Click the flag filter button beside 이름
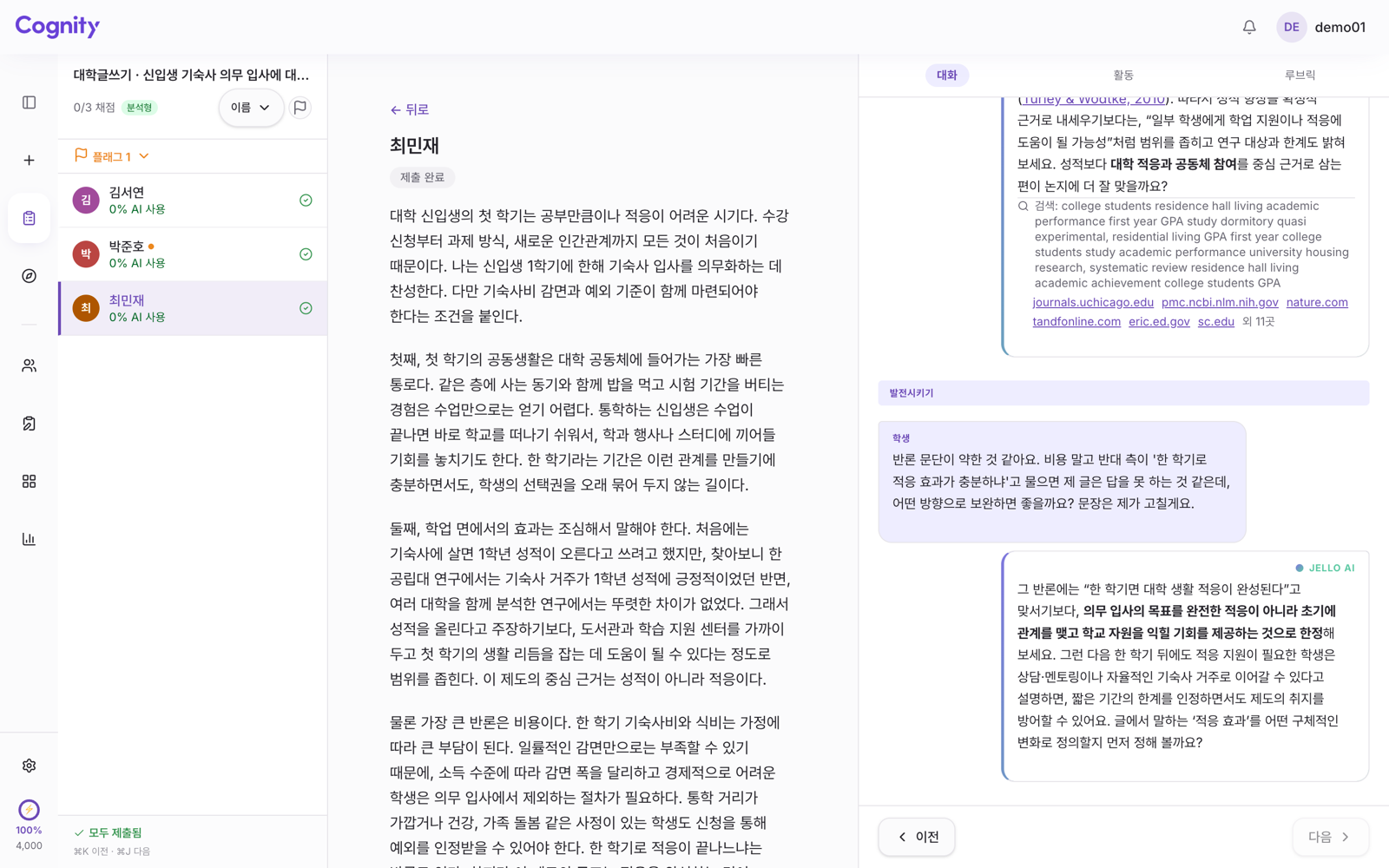1389x868 pixels. [x=300, y=108]
